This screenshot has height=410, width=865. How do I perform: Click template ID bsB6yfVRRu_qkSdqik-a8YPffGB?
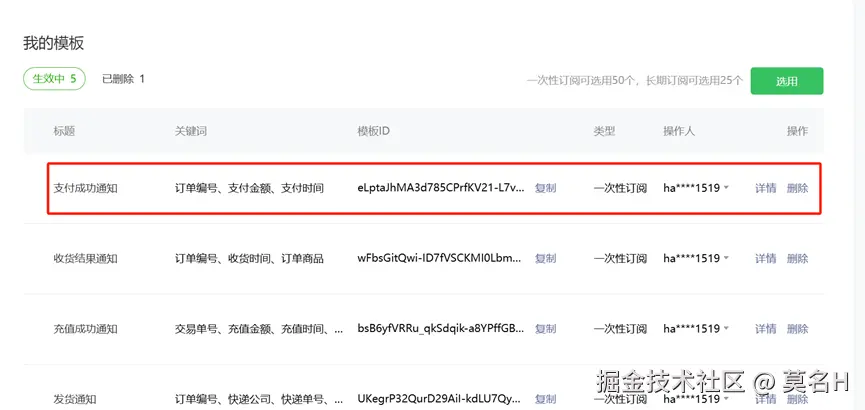[441, 329]
